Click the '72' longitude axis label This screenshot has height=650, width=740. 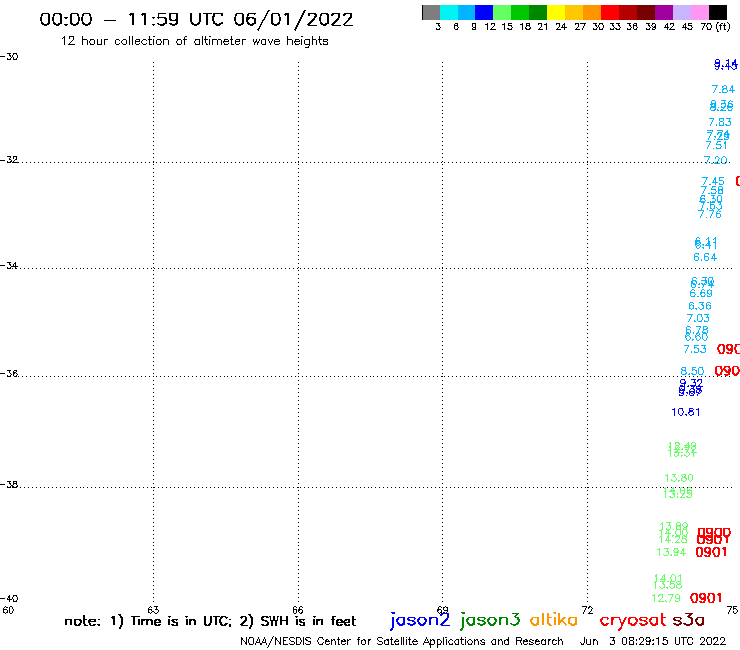click(587, 610)
